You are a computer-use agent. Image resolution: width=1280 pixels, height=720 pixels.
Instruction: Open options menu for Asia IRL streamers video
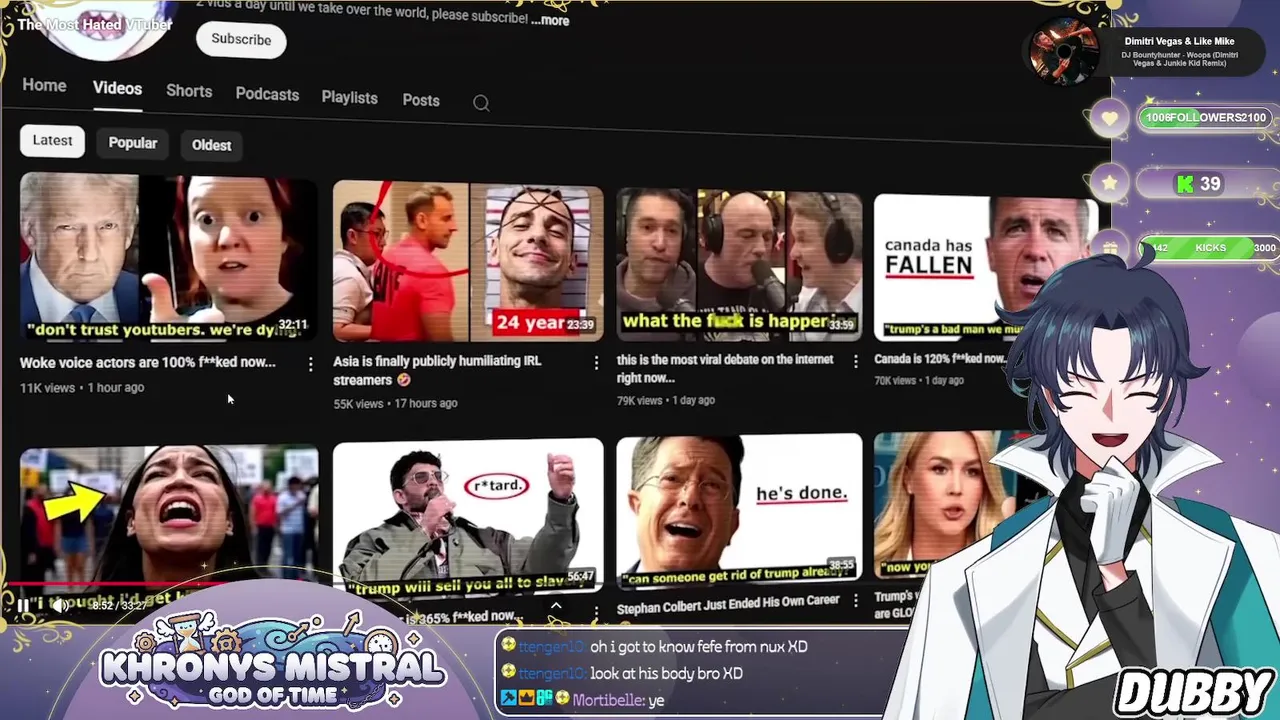[596, 363]
